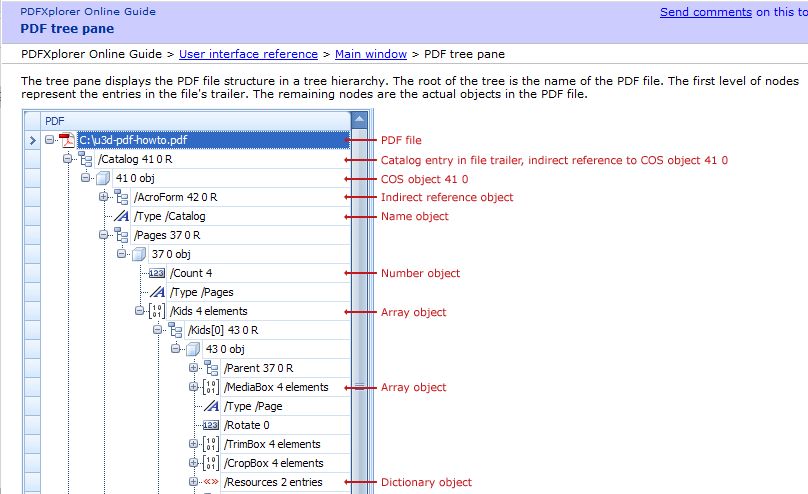Collapse the /Kids[0] 43 0 R node
The width and height of the screenshot is (808, 494).
coord(158,330)
